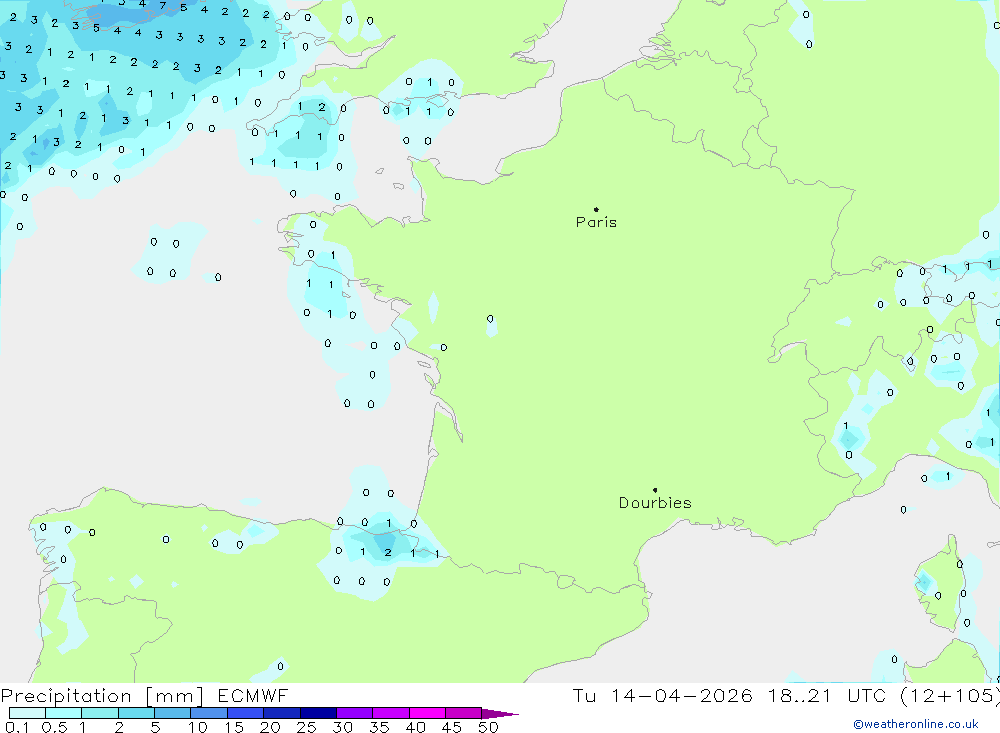Click the 'Precipitation [mm]' title text
Screen dimensions: 1000x733
click(102, 696)
